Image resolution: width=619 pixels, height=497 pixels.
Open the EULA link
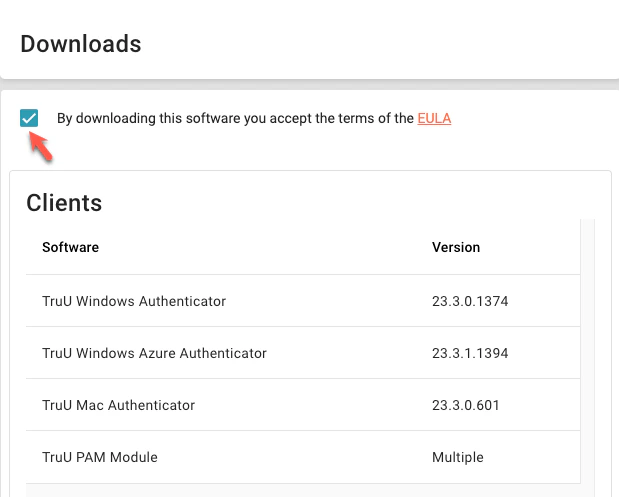[x=434, y=118]
